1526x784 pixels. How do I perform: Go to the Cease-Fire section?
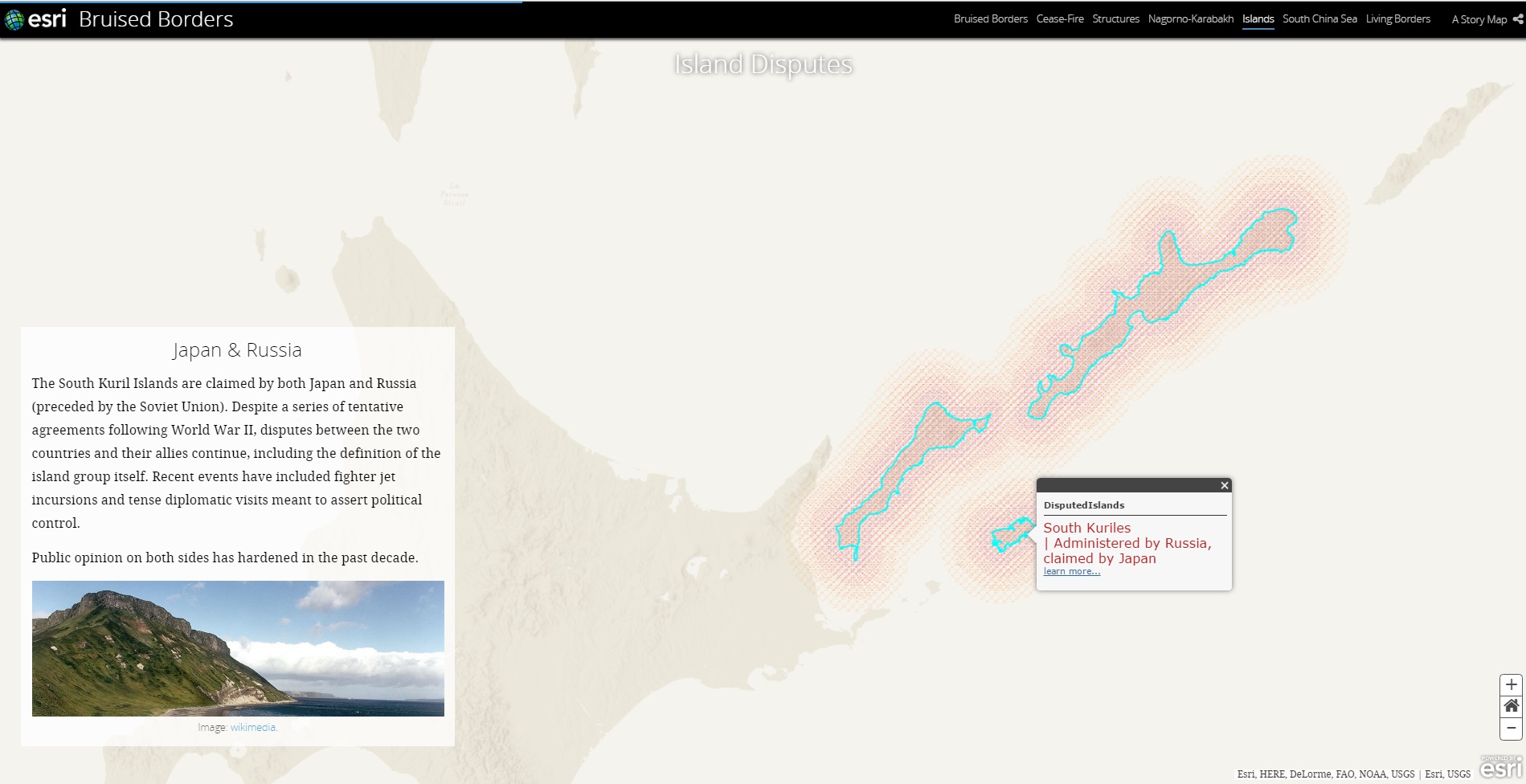coord(1060,19)
